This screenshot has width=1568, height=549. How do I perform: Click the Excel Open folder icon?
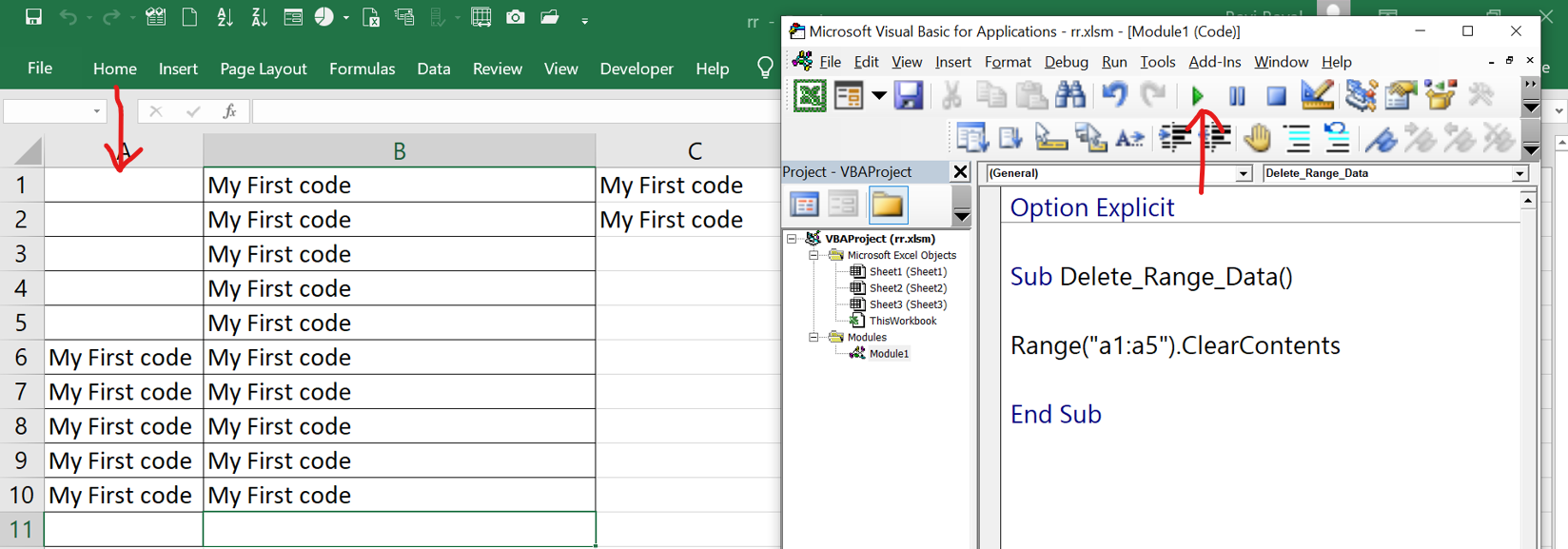[x=550, y=17]
